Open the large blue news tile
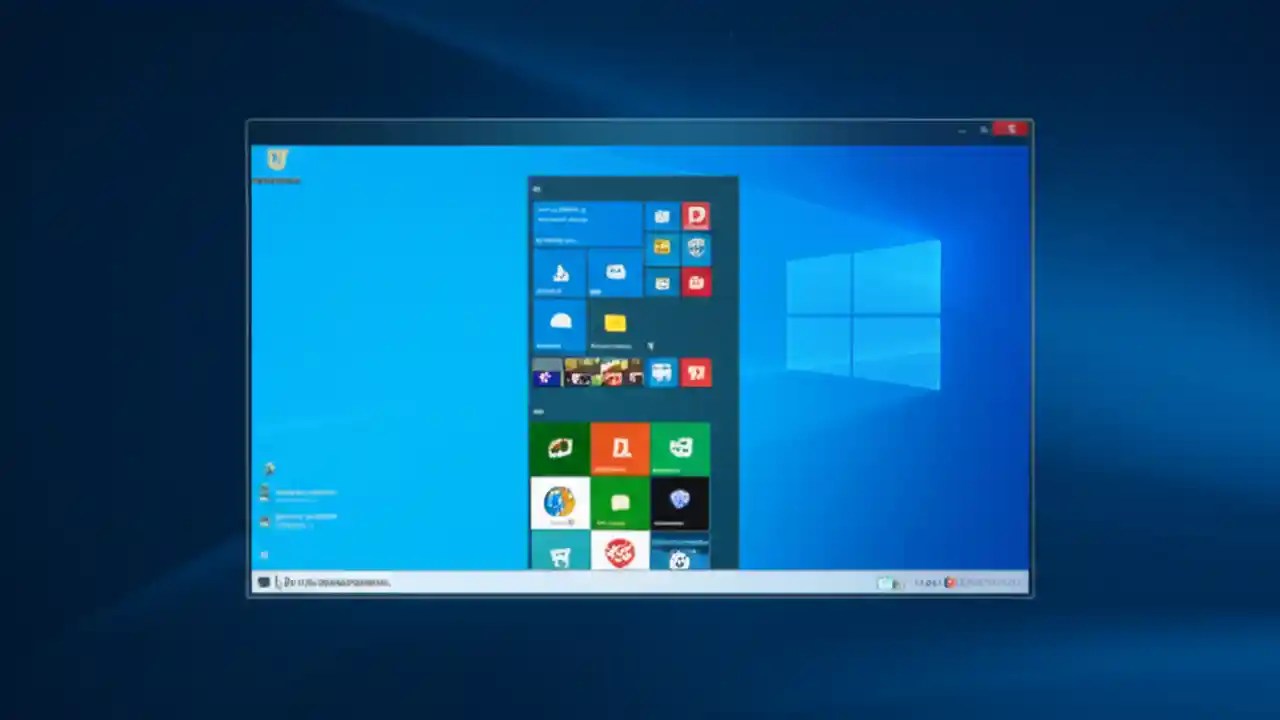The height and width of the screenshot is (720, 1280). point(586,219)
